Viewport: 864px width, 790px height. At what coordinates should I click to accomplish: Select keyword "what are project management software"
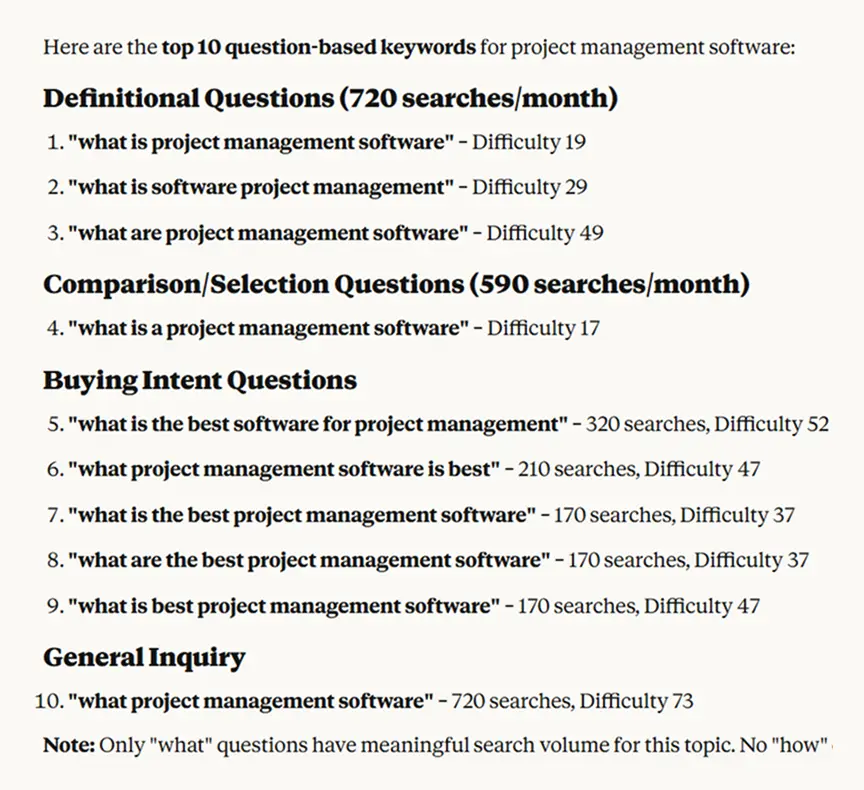coord(268,234)
